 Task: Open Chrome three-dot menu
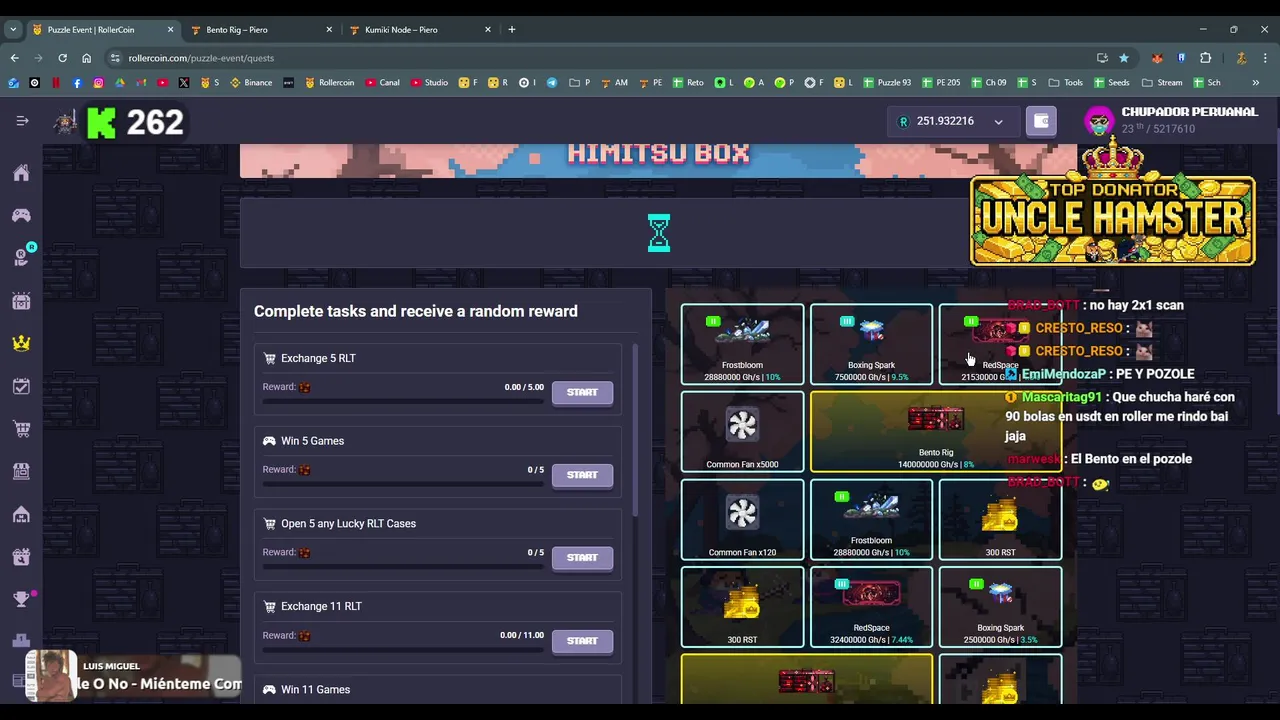point(1265,58)
